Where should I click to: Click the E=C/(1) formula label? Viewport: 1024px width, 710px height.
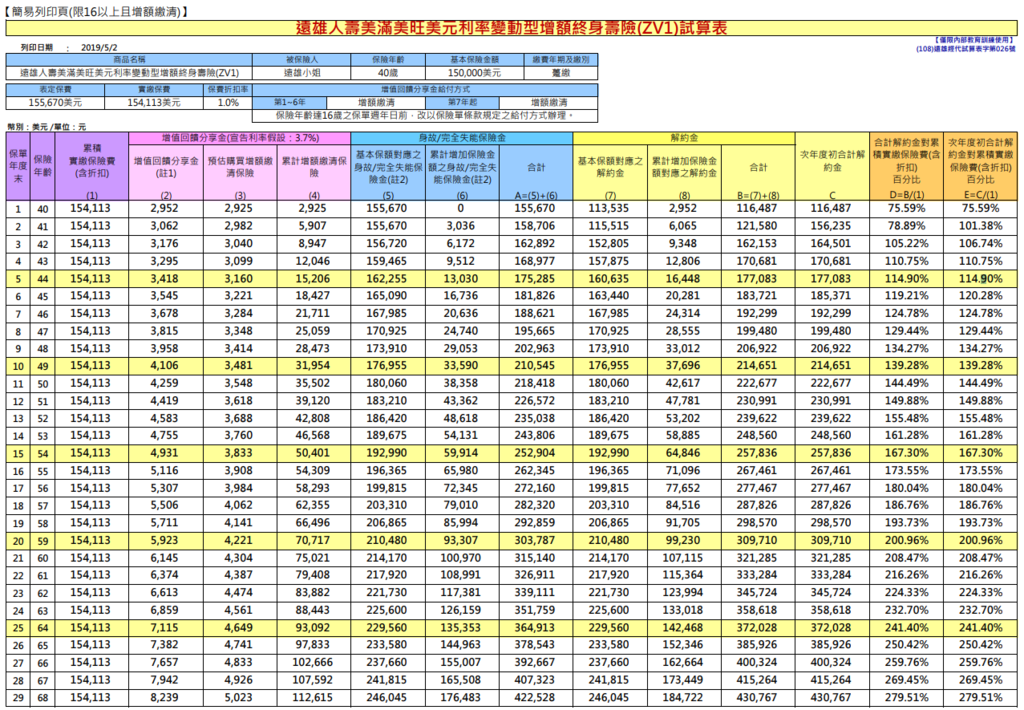click(x=980, y=195)
